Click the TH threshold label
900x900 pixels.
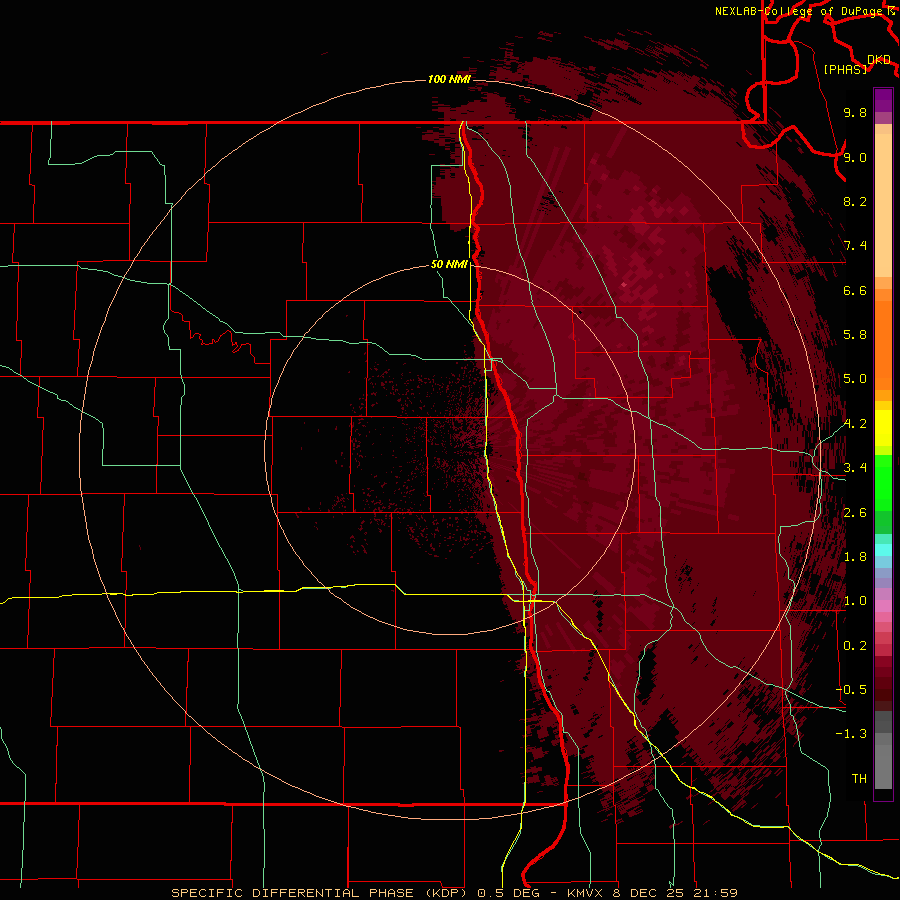(x=859, y=778)
